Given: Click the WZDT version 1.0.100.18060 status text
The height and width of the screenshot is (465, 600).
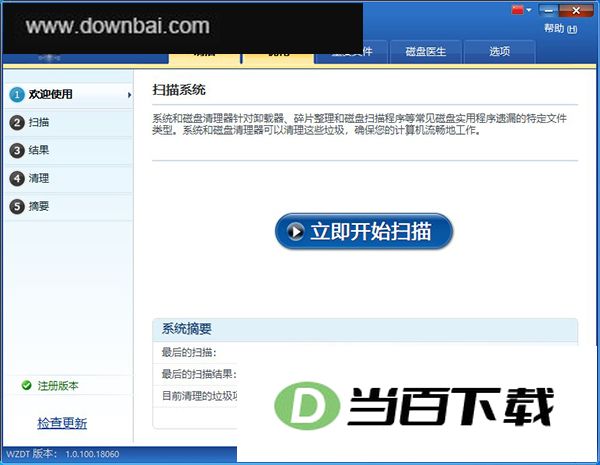Looking at the screenshot, I should [63, 454].
